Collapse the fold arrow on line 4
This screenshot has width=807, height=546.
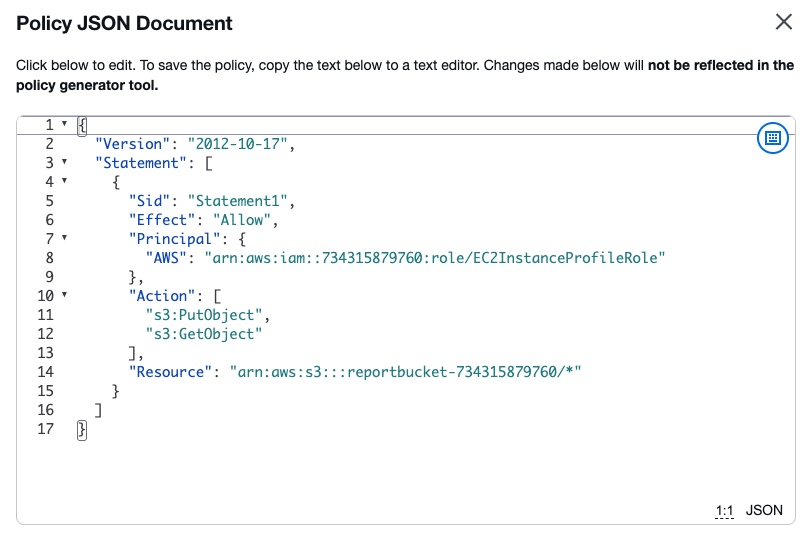click(64, 181)
